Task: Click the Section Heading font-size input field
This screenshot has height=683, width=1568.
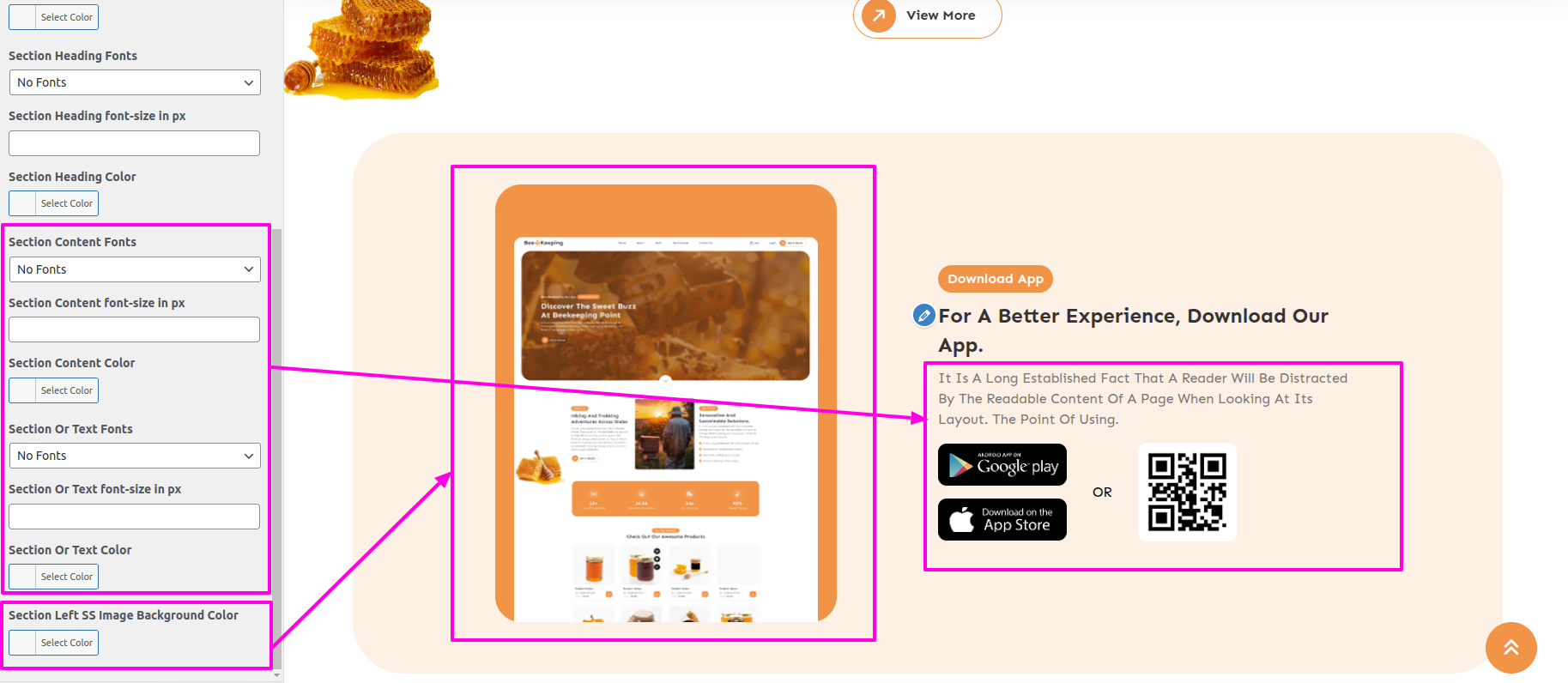Action: point(134,143)
